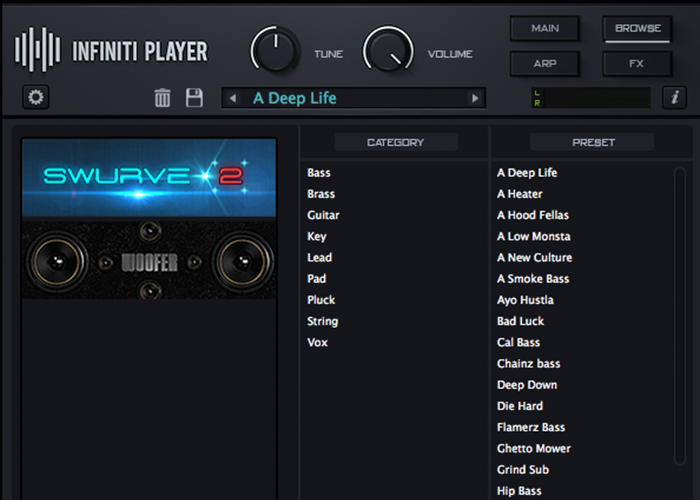Select the Pluck category
700x500 pixels.
[321, 300]
